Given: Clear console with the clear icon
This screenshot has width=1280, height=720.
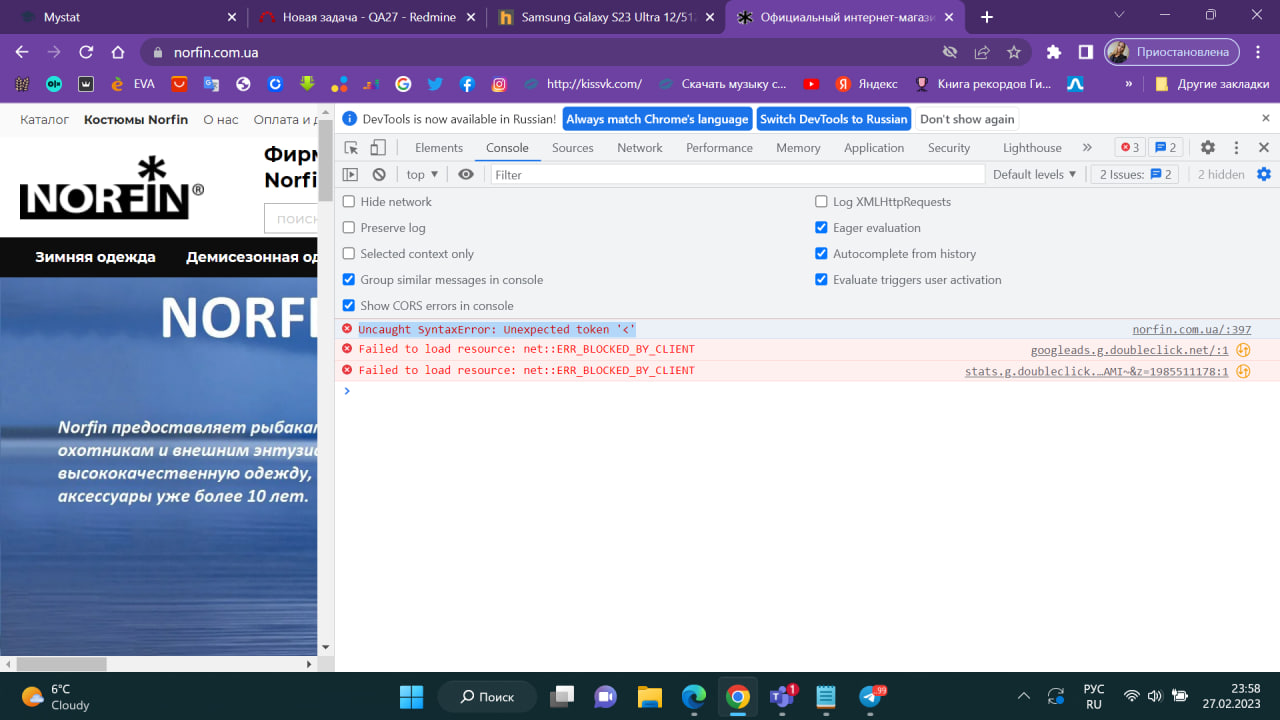Looking at the screenshot, I should 379,175.
